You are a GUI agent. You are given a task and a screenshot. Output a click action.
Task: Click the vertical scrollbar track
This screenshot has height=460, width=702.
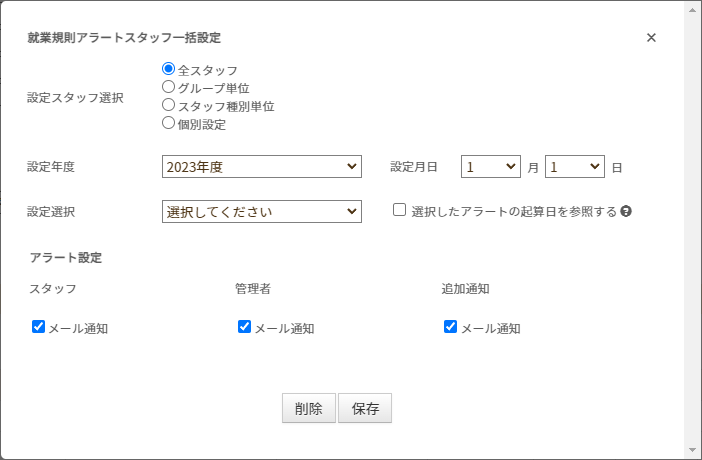click(x=693, y=230)
